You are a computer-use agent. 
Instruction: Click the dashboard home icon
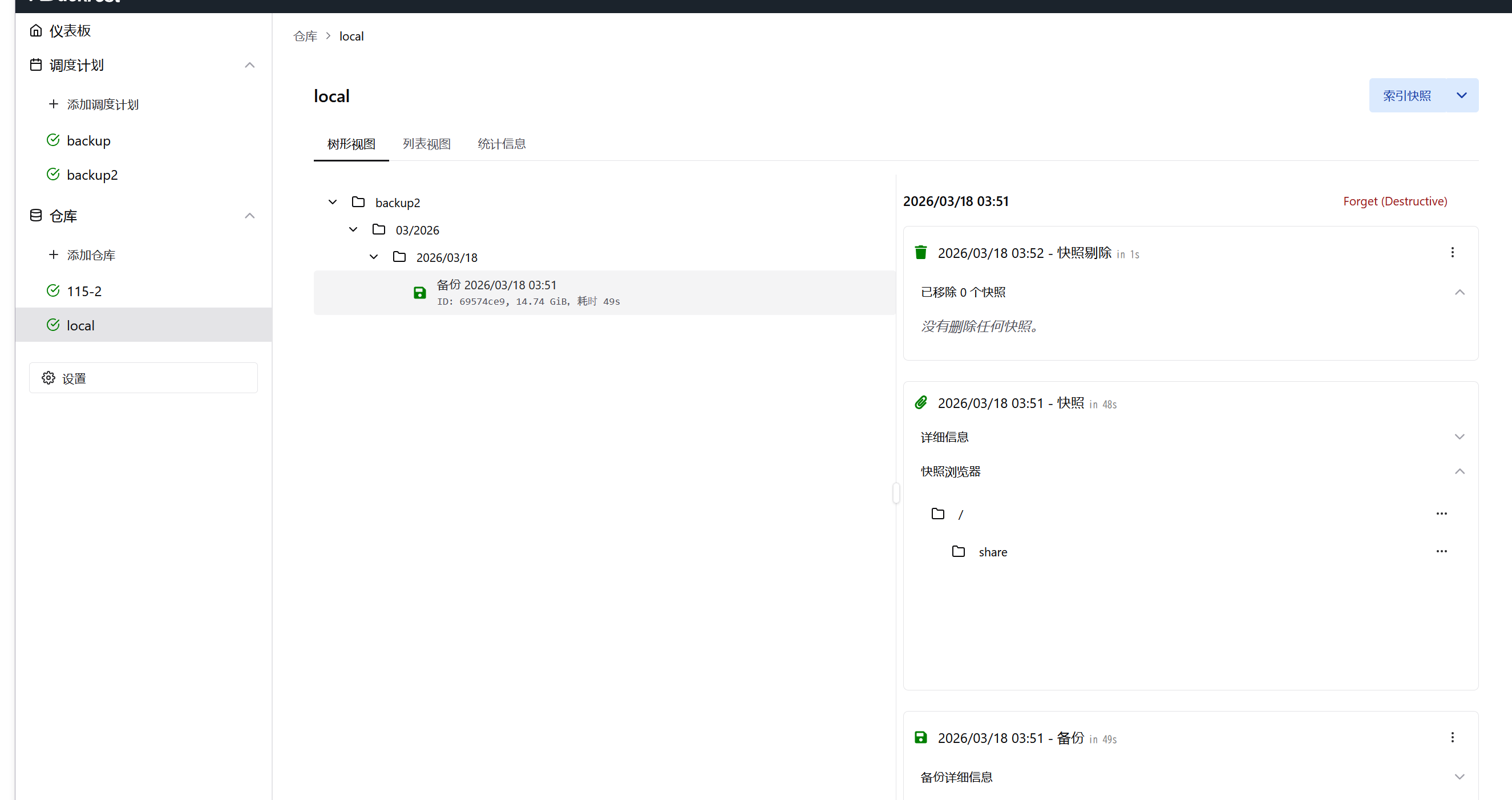coord(36,30)
